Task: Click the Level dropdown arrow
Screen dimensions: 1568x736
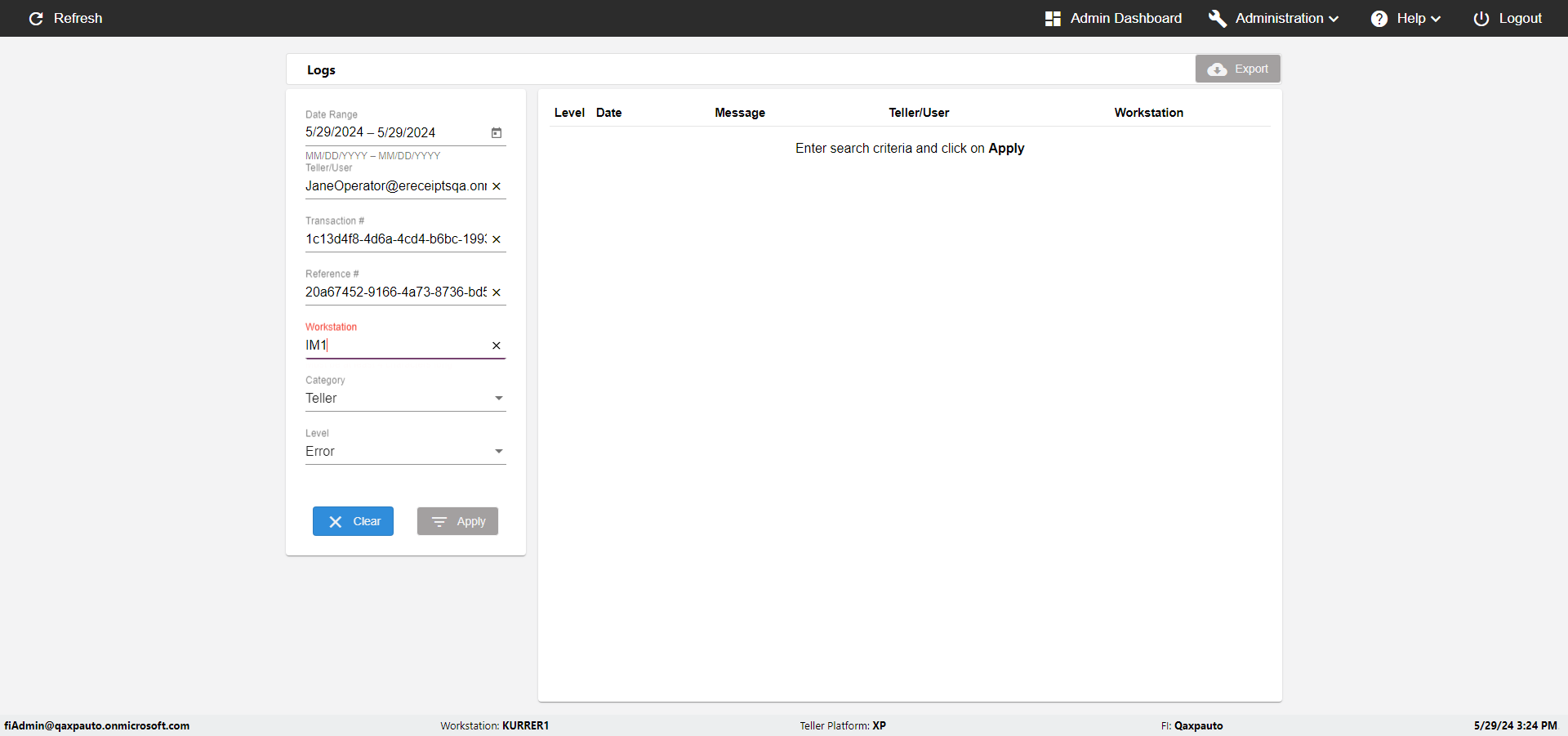Action: 499,452
